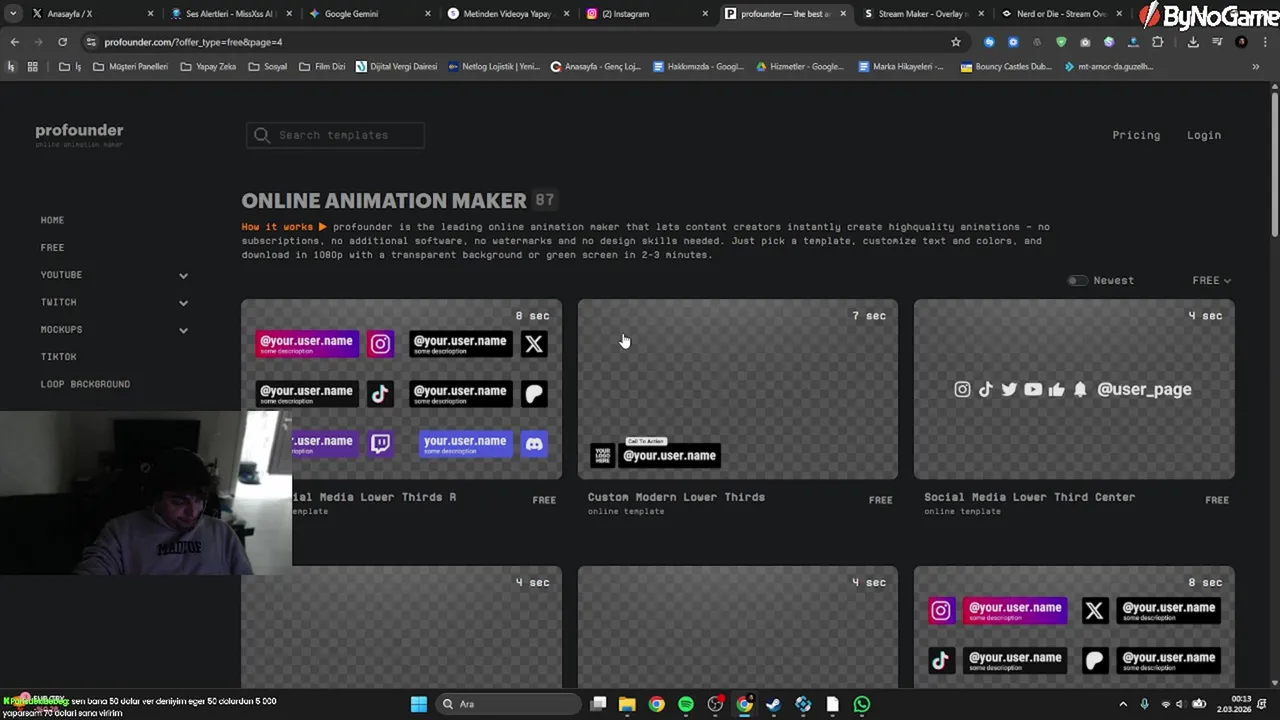Open the Windows Start menu
This screenshot has width=1280, height=720.
[x=419, y=704]
